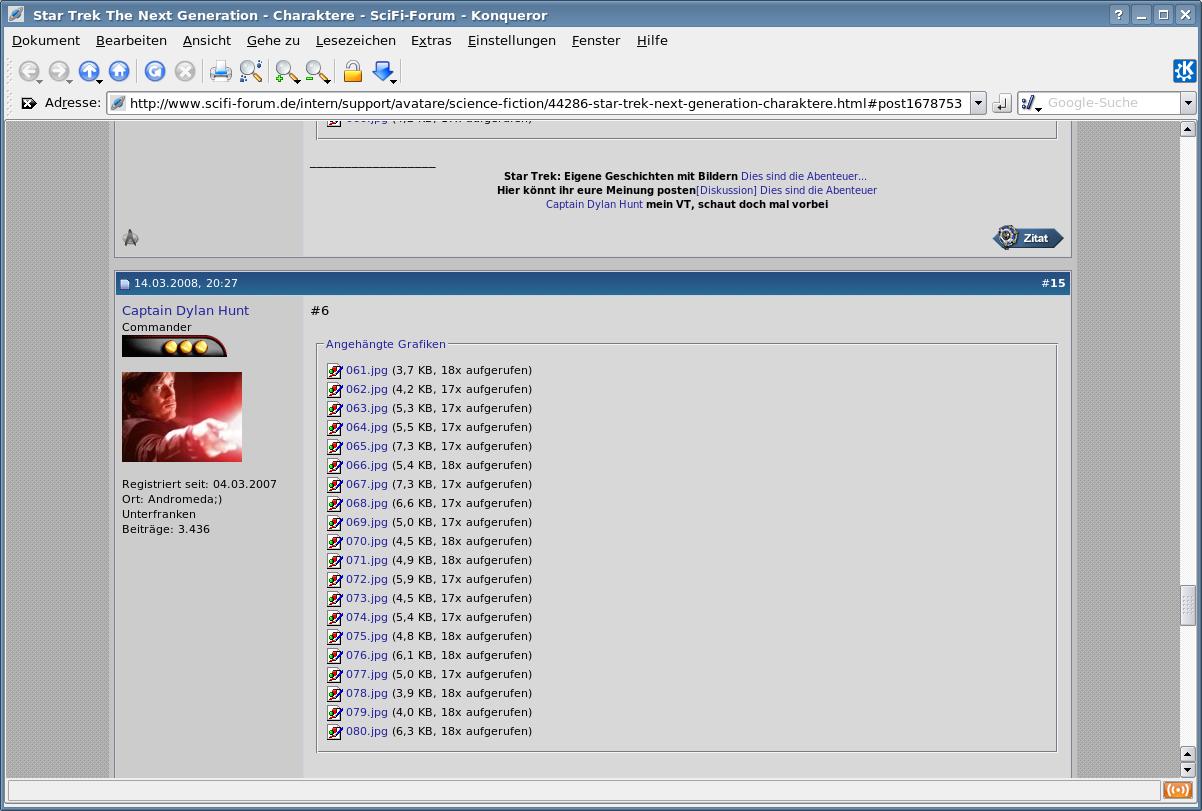This screenshot has height=811, width=1202.
Task: Open the Google-Suche search dropdown arrow
Action: (1188, 103)
